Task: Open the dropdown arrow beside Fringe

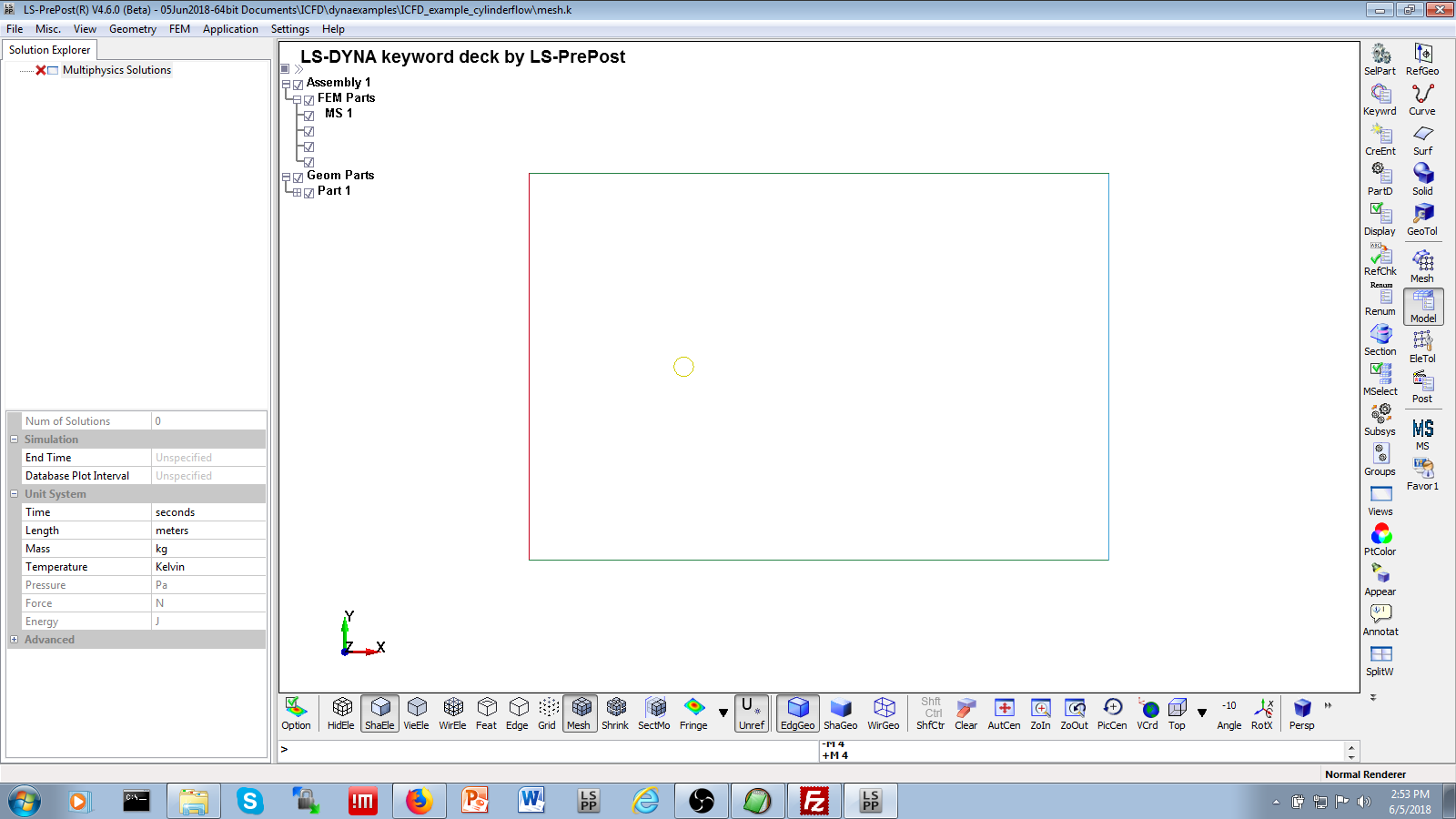Action: [x=723, y=713]
